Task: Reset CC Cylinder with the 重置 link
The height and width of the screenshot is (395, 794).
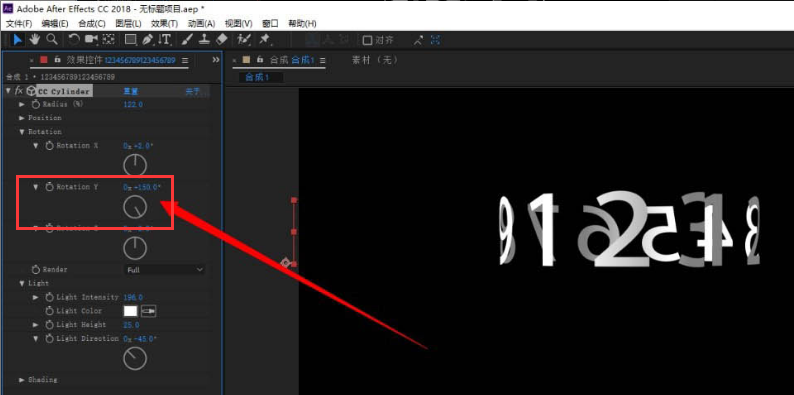Action: (x=131, y=91)
